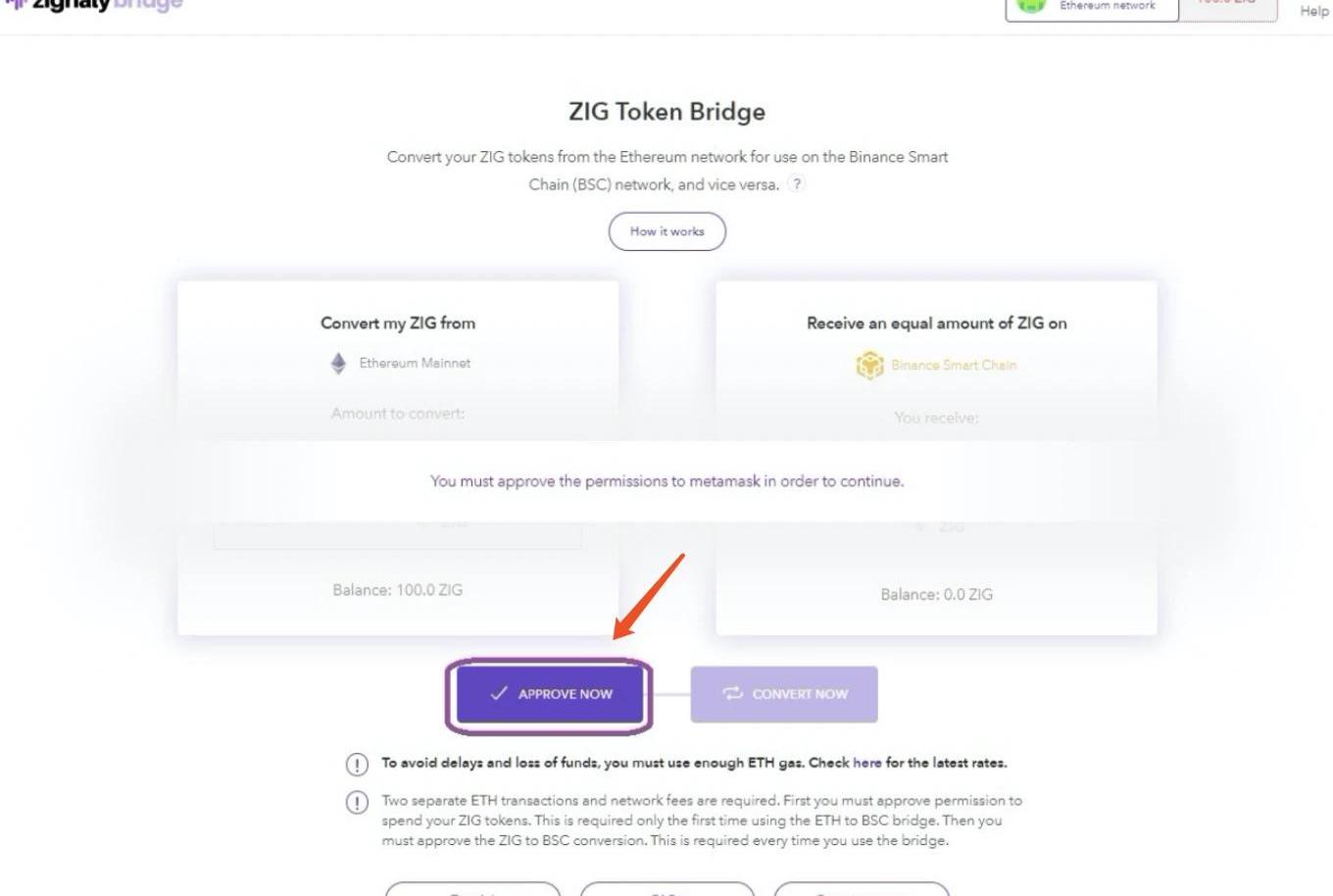Click the ZIG balance display in header
Screen dimensions: 1333x896
pos(1227,6)
